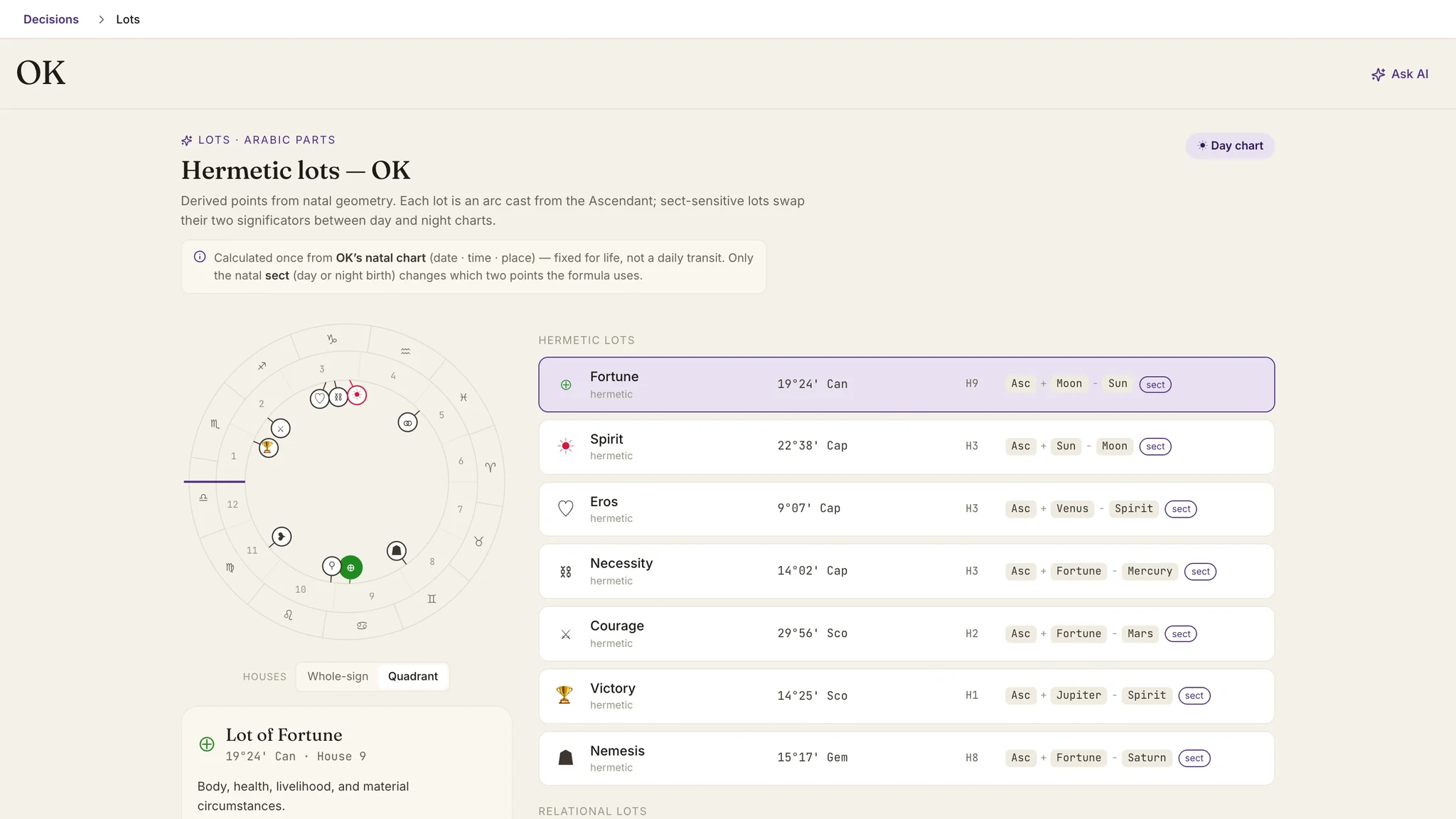This screenshot has height=819, width=1456.
Task: Select the interlocked-rings marker on the wheel
Action: click(407, 422)
